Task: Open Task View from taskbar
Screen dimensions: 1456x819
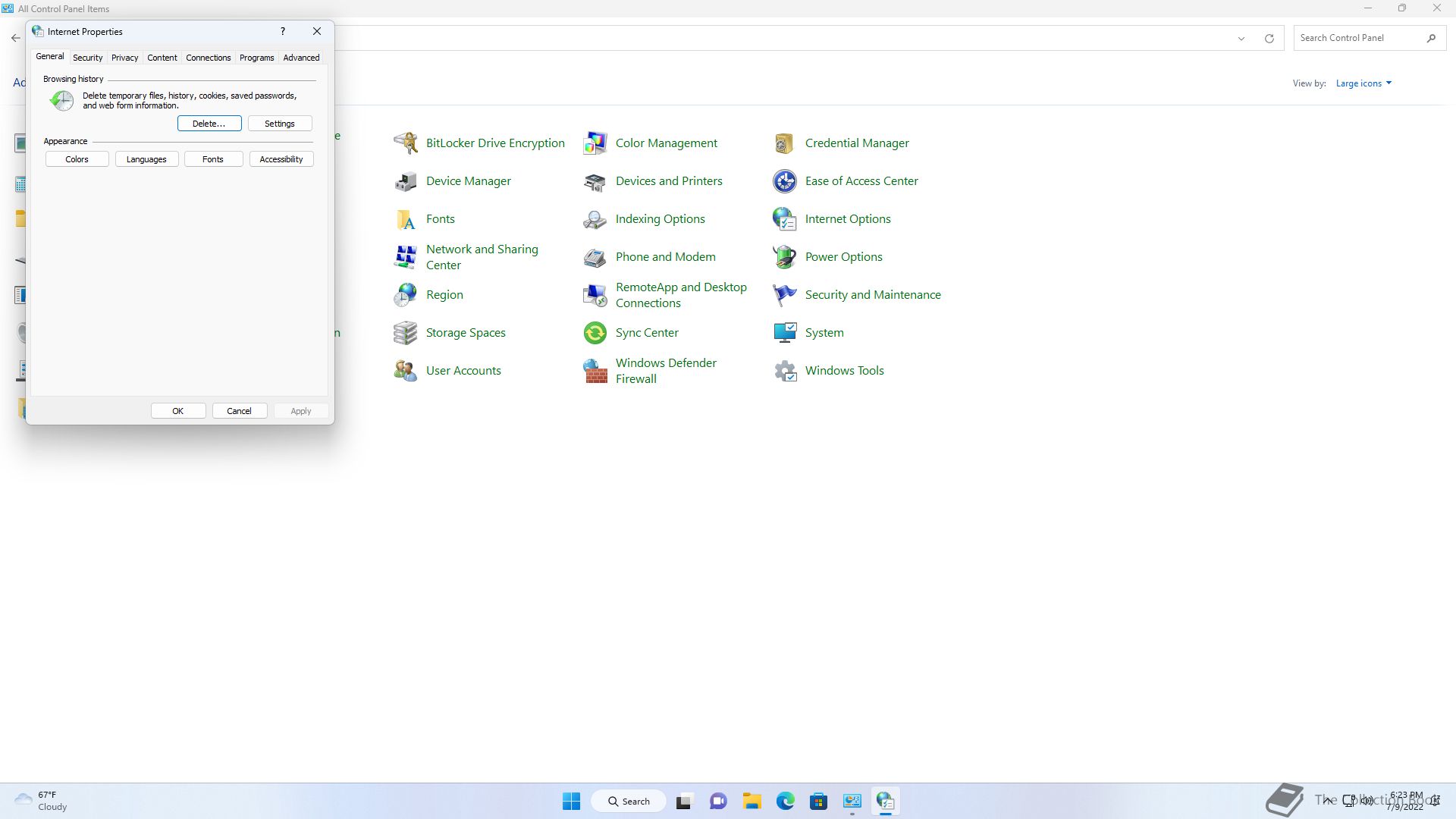Action: (685, 801)
